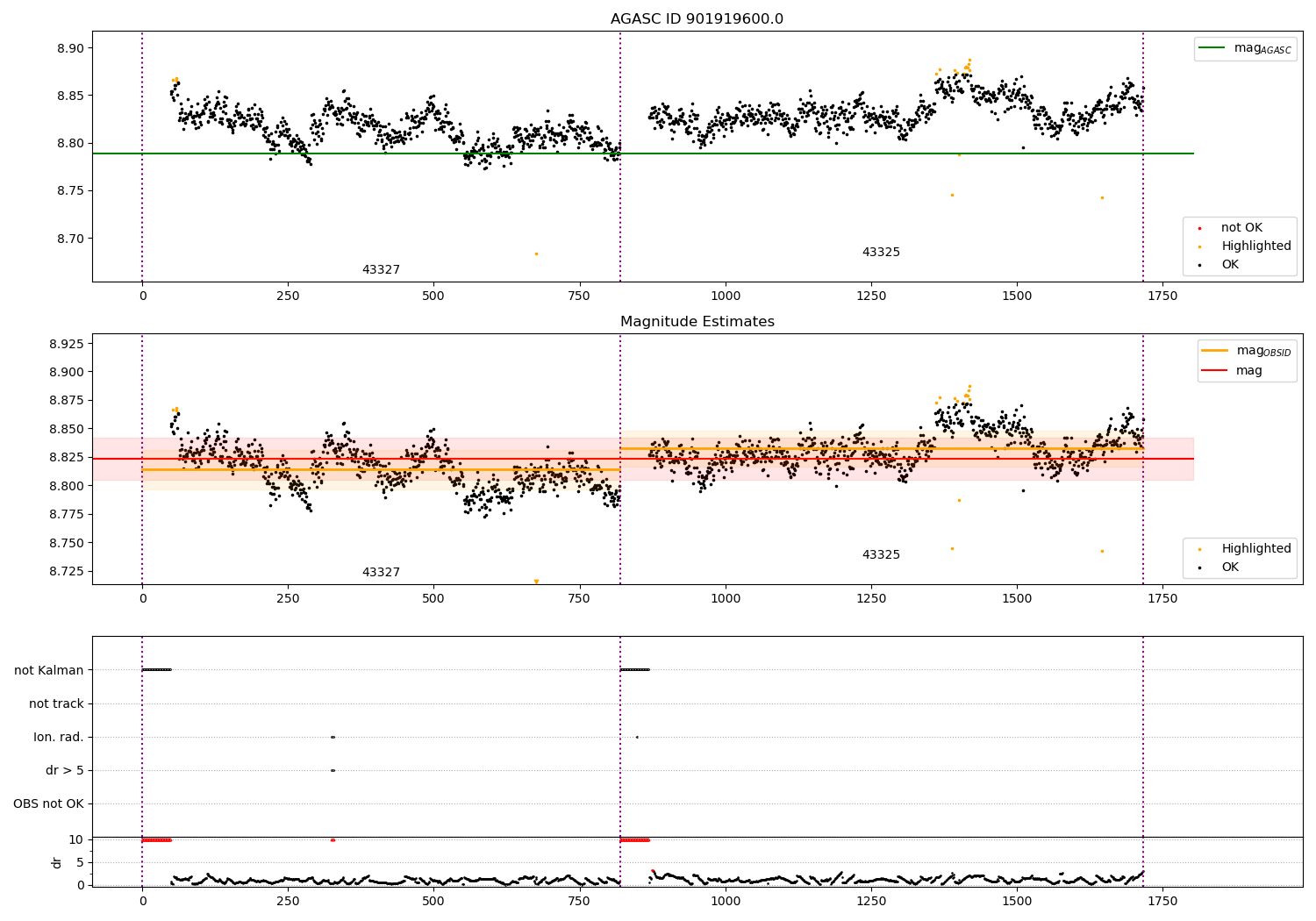
Task: Click the 8.825 y-axis tick label
Action: coord(67,458)
